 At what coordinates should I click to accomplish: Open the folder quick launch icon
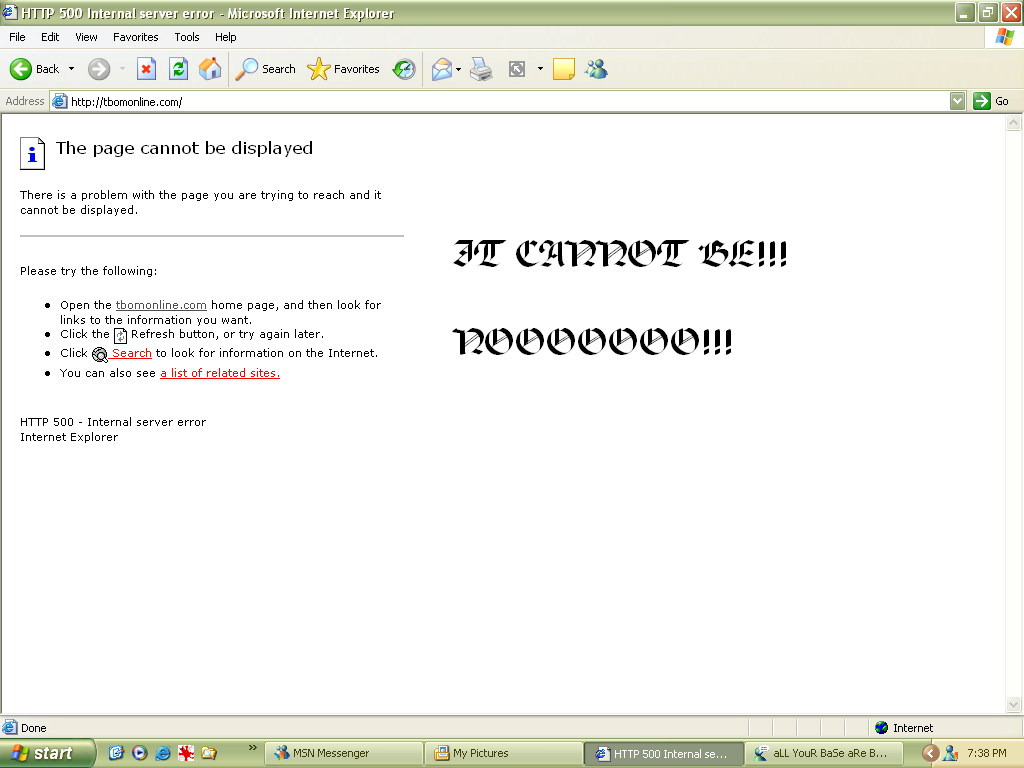(209, 753)
